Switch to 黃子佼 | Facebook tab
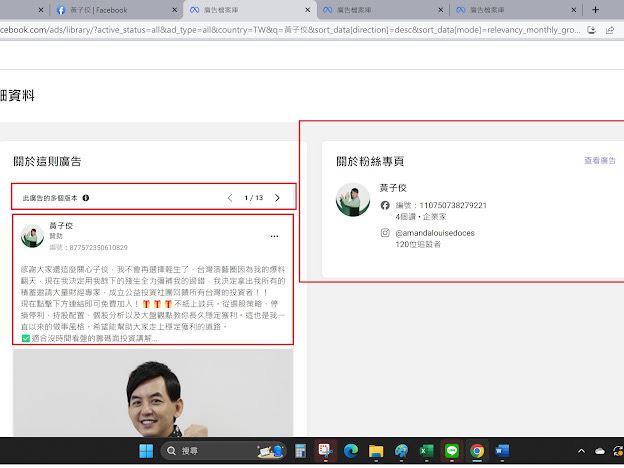624x468 pixels. [97, 9]
